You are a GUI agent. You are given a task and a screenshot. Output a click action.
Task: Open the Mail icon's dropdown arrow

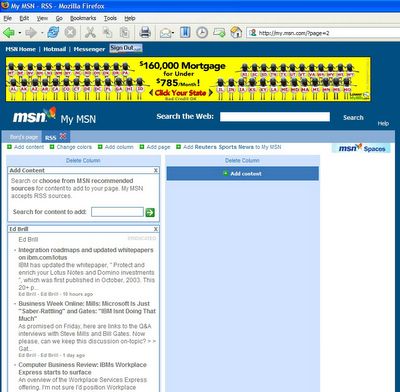(x=173, y=33)
